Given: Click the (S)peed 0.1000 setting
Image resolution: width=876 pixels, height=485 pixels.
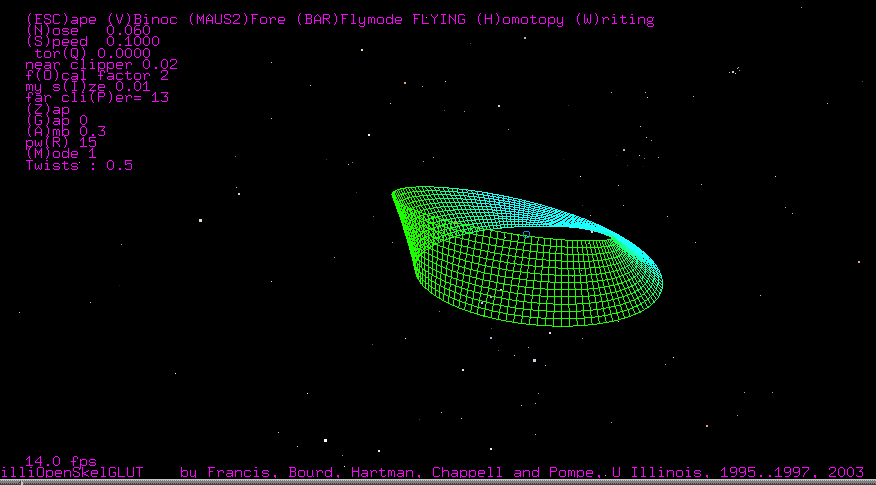Looking at the screenshot, I should pyautogui.click(x=92, y=42).
